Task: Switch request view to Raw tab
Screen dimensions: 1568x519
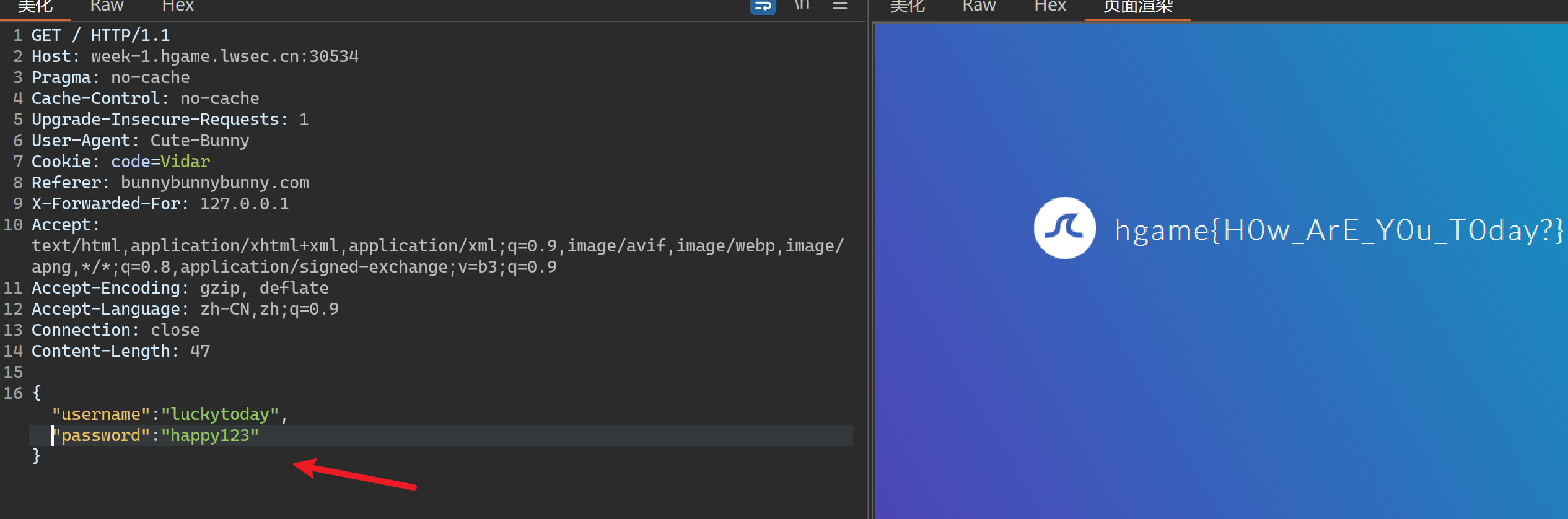Action: click(107, 6)
